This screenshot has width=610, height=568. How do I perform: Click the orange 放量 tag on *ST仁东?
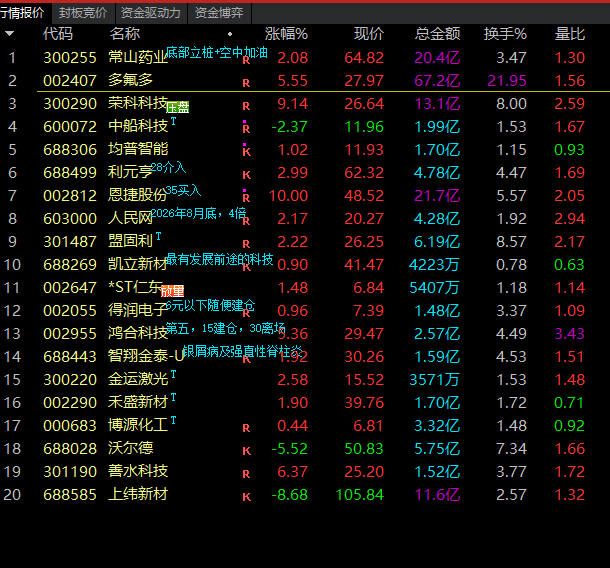[x=172, y=291]
